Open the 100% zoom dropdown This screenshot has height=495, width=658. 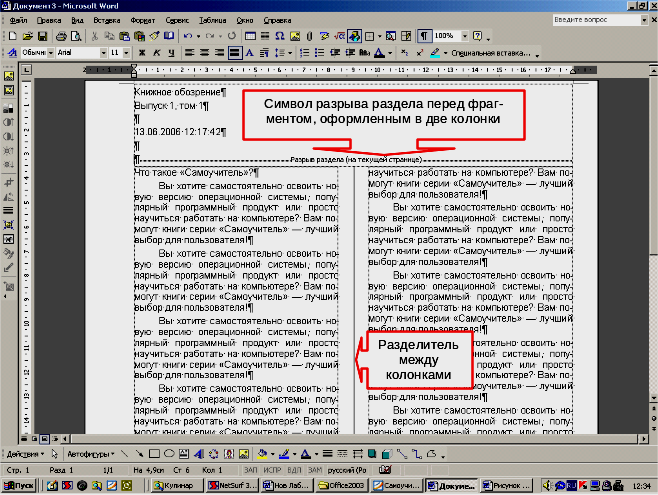[465, 36]
